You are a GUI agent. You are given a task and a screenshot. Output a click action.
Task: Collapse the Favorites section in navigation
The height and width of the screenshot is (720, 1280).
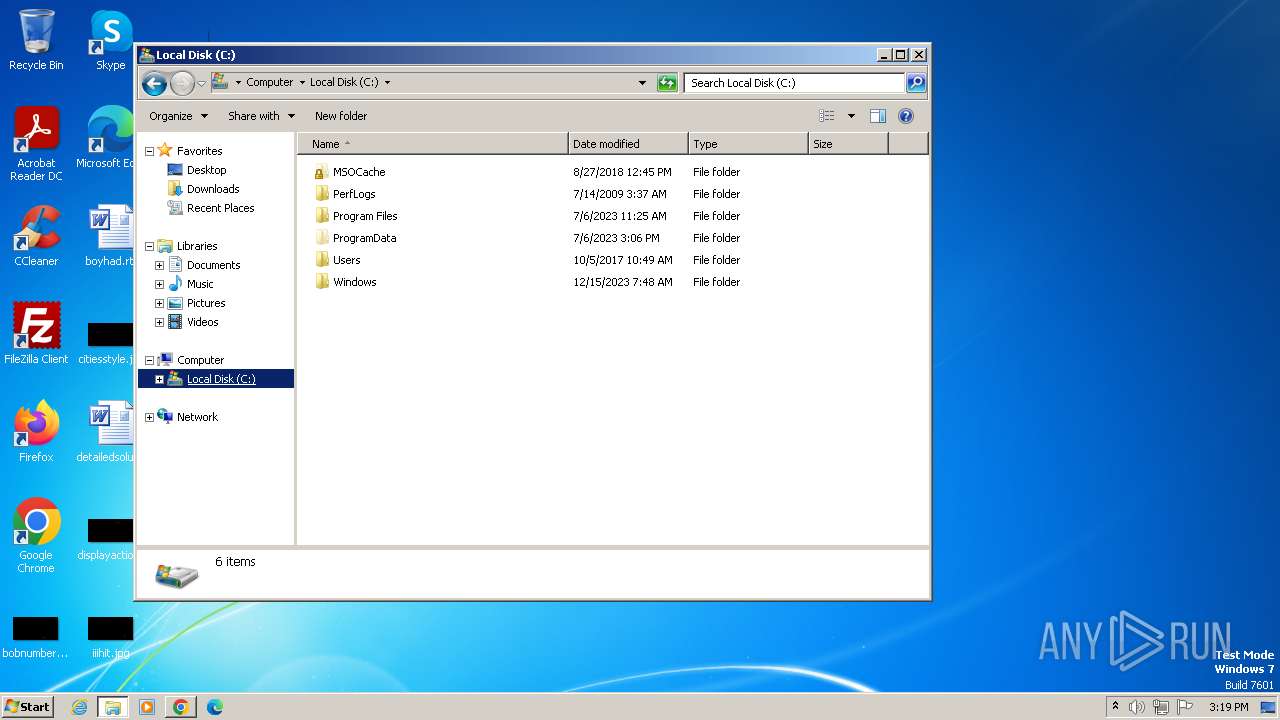click(150, 151)
